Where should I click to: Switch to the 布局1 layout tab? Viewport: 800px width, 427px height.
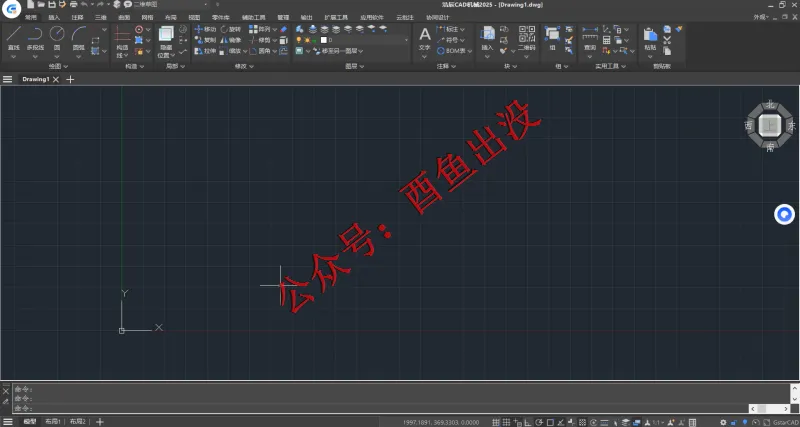point(53,422)
